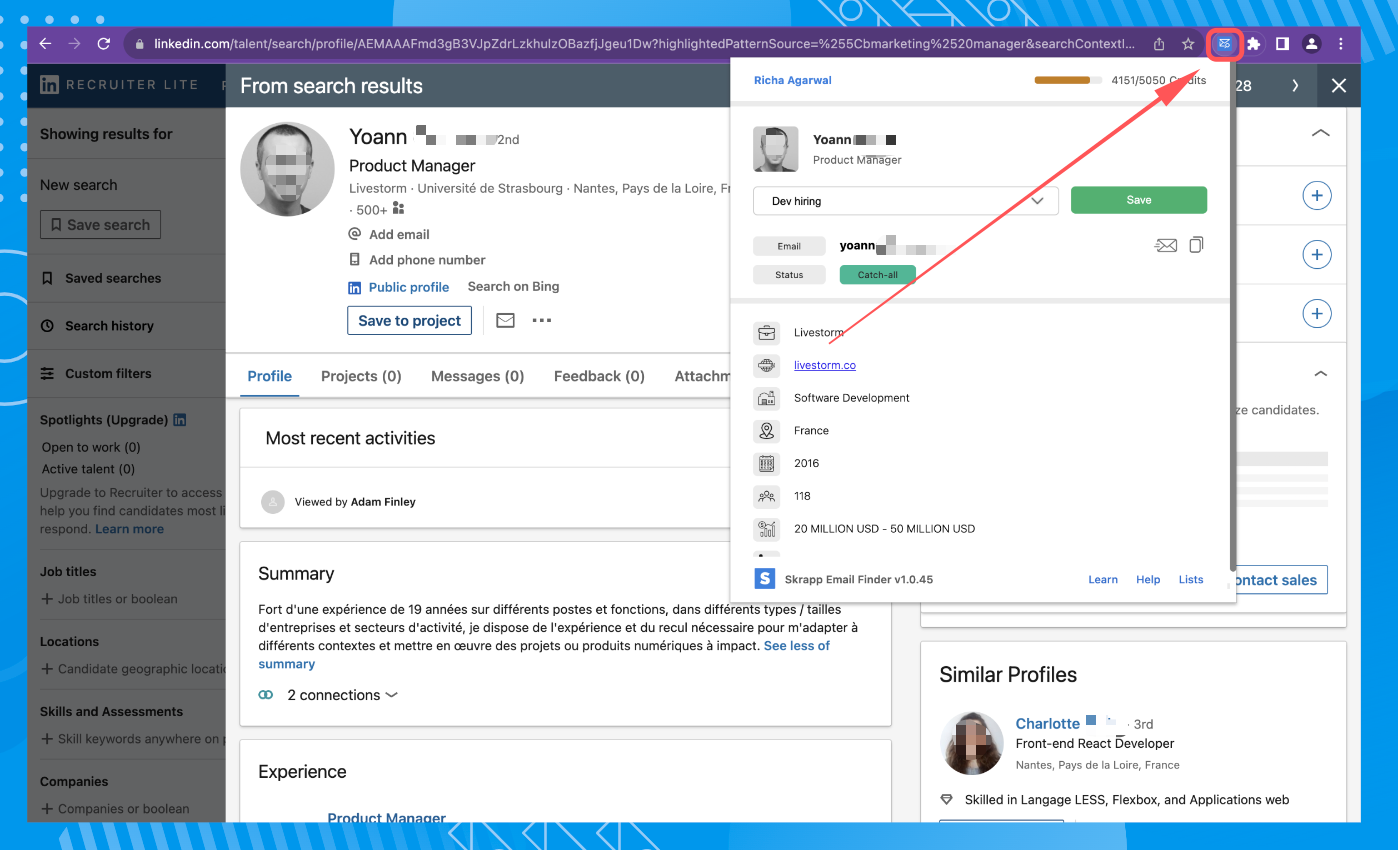
Task: Expand the 2 connections chevron
Action: 391,695
